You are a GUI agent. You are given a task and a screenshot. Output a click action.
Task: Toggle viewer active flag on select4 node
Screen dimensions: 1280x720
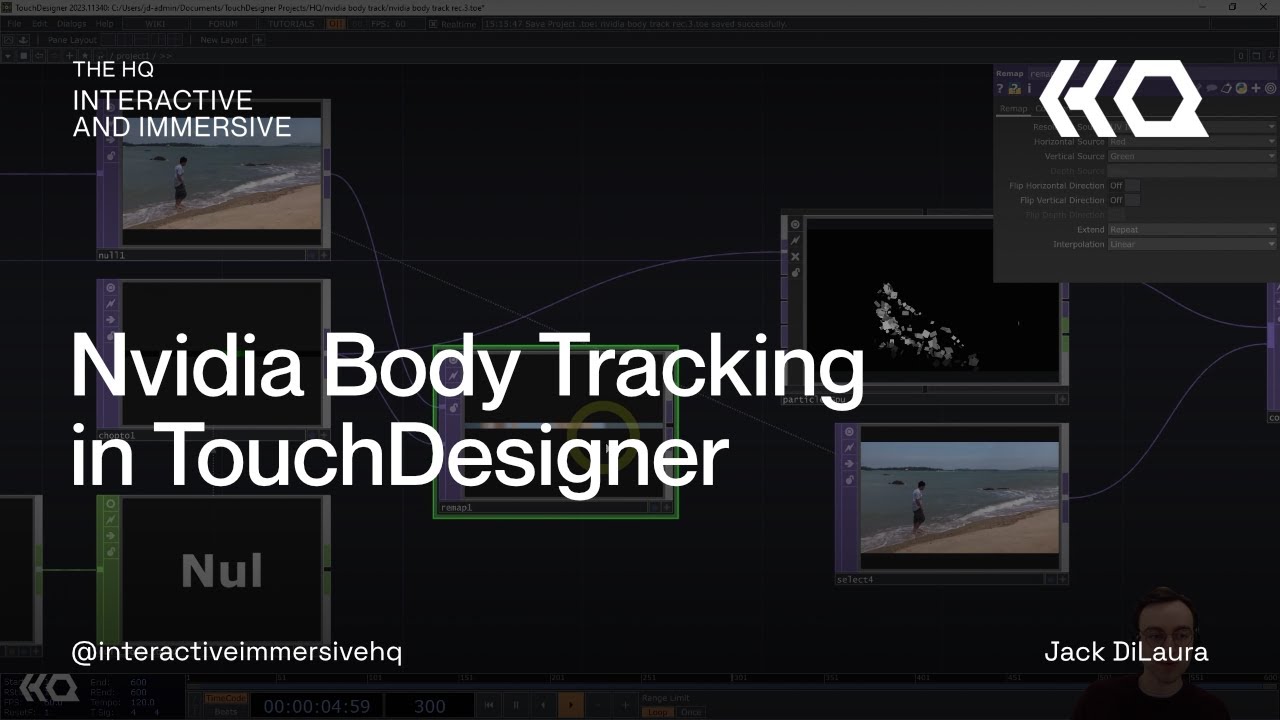click(x=849, y=432)
